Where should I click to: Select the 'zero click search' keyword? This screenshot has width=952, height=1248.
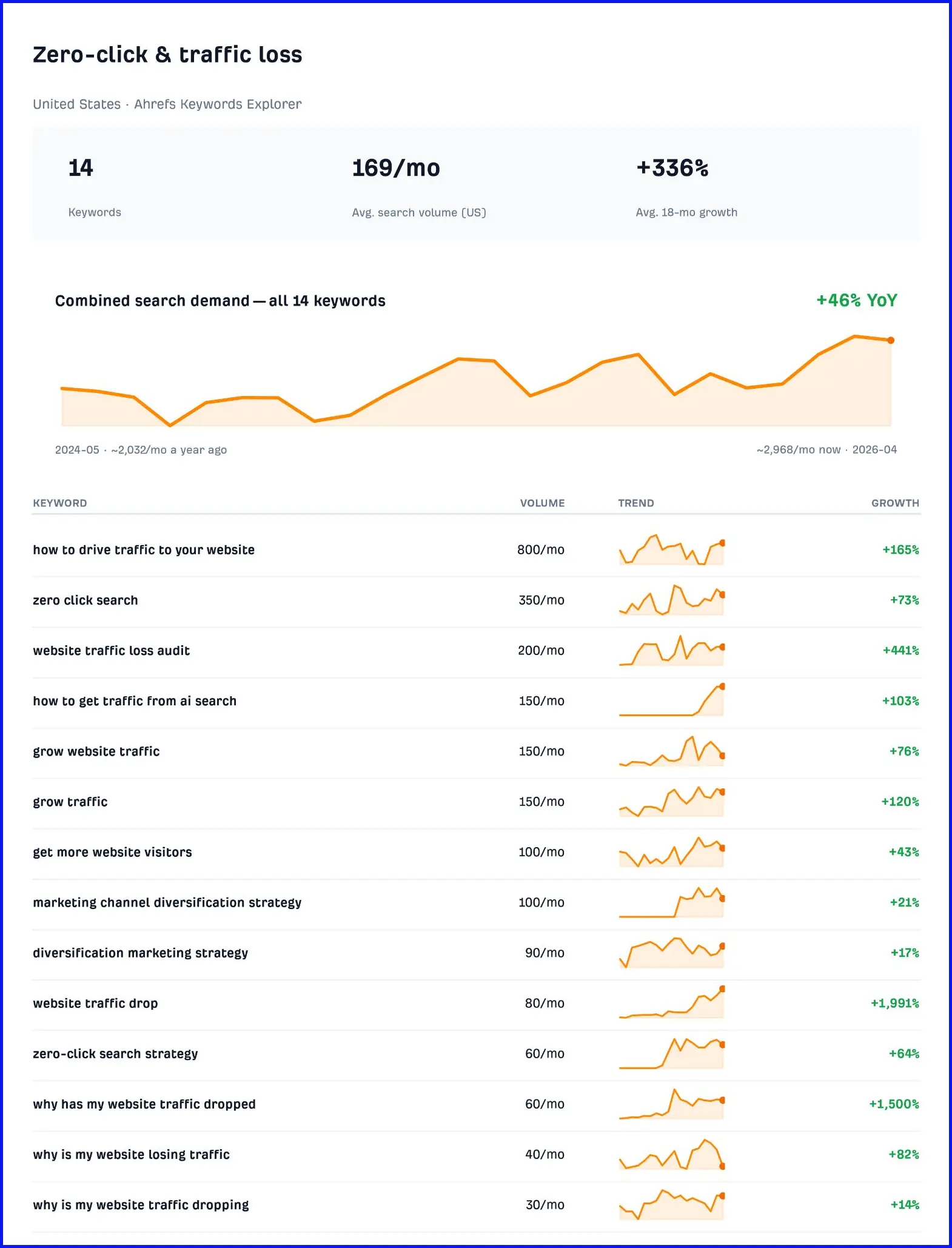pyautogui.click(x=85, y=600)
